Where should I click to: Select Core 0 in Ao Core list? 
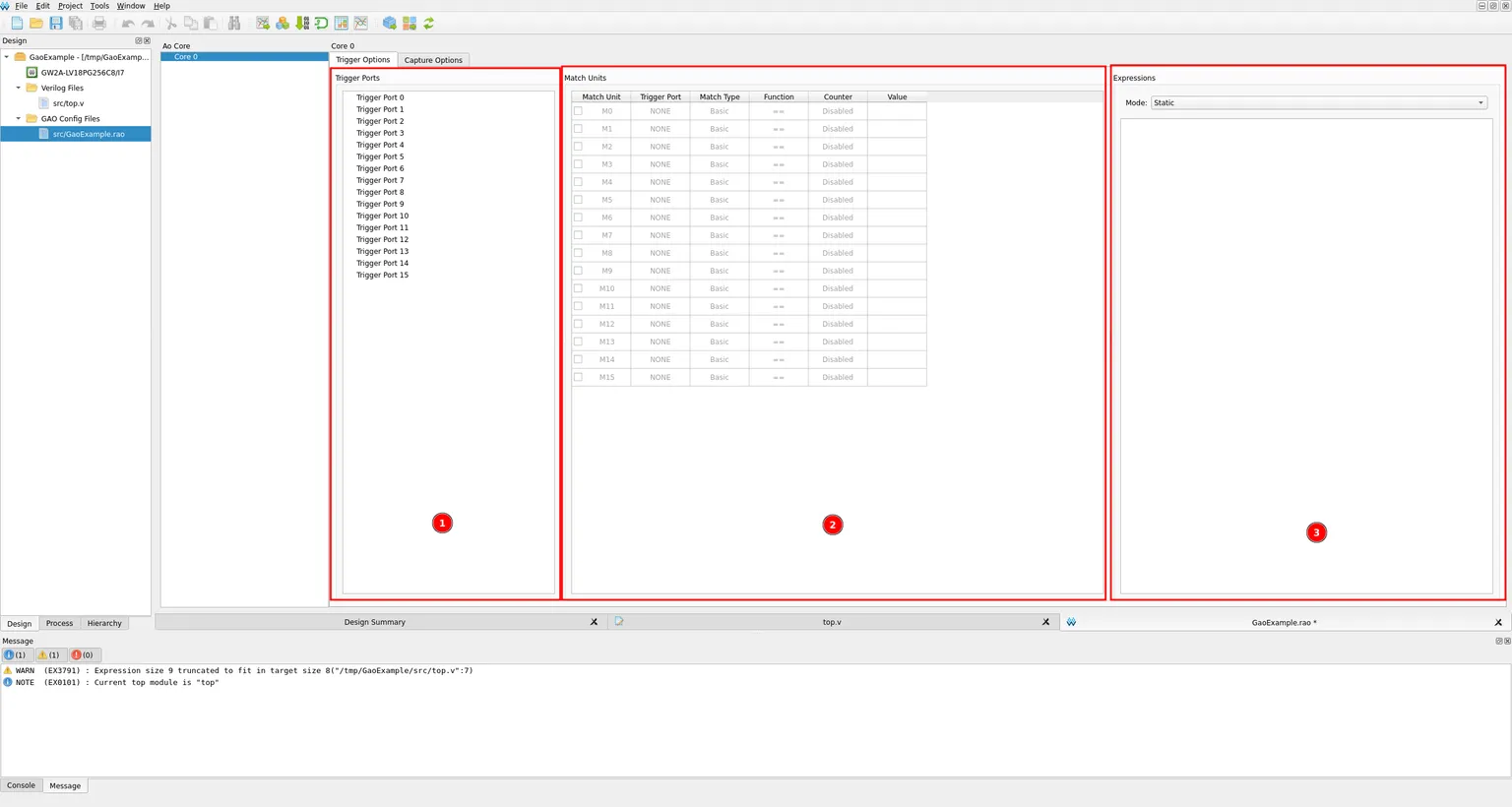pos(244,57)
